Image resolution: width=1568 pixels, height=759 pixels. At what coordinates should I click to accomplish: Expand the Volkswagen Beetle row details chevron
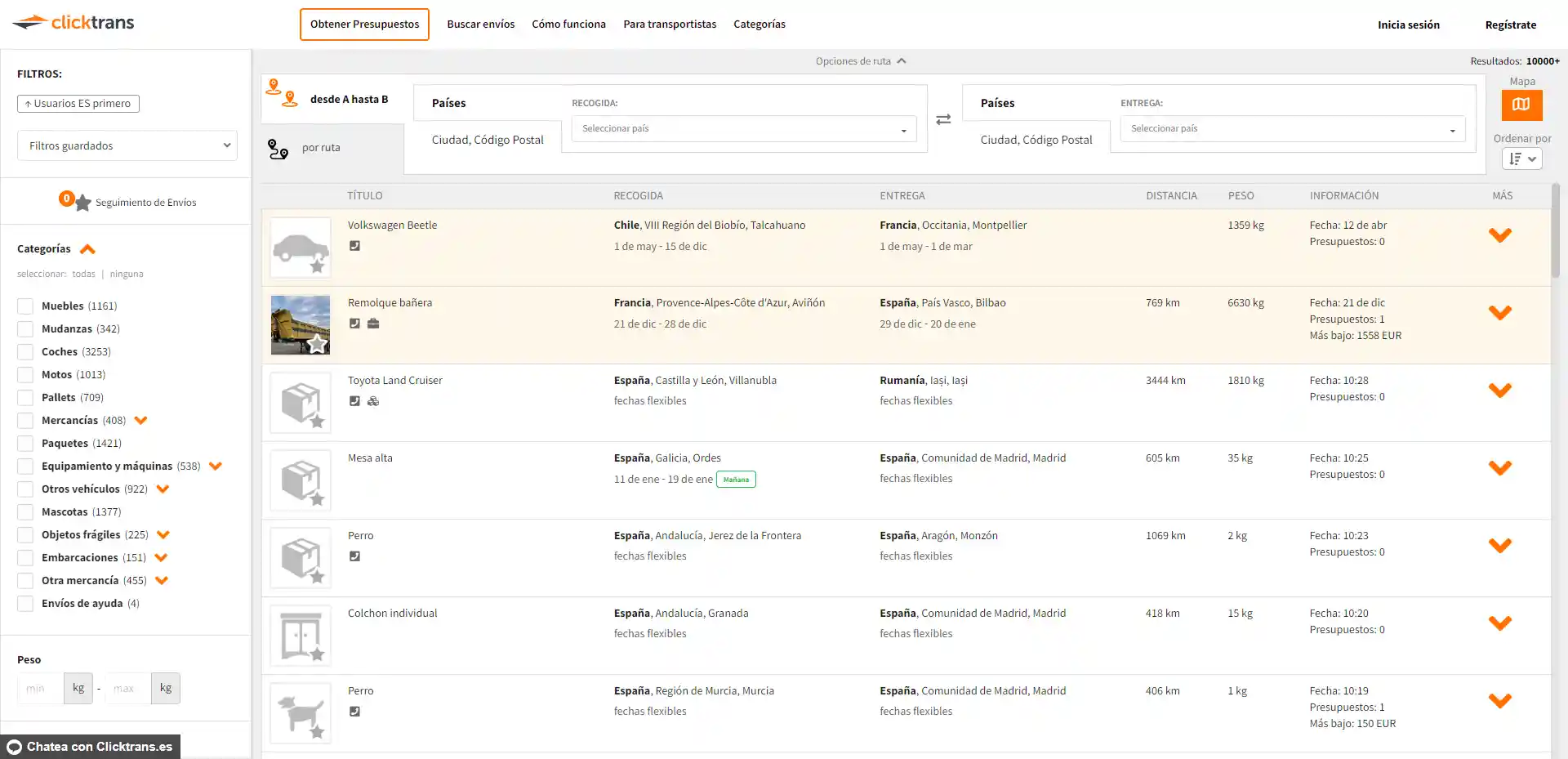click(x=1499, y=235)
